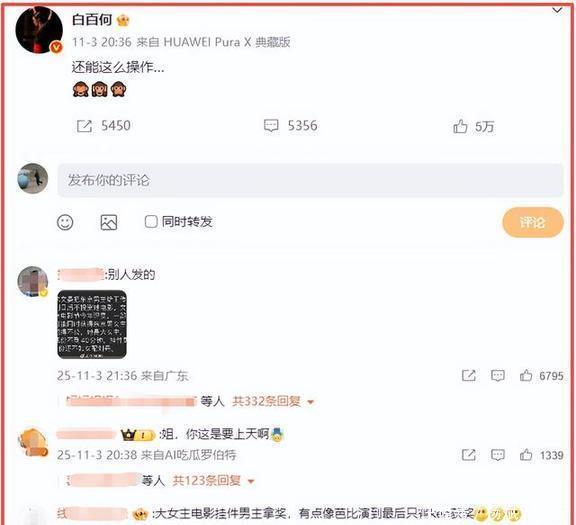Open the 白百何 profile name link
The image size is (576, 525).
coord(92,19)
